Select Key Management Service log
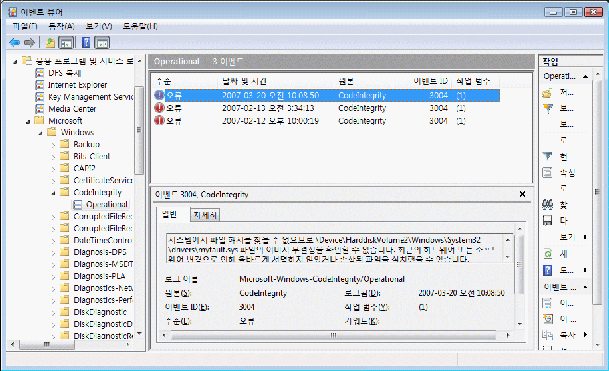Screen dimensions: 609x371 point(90,97)
